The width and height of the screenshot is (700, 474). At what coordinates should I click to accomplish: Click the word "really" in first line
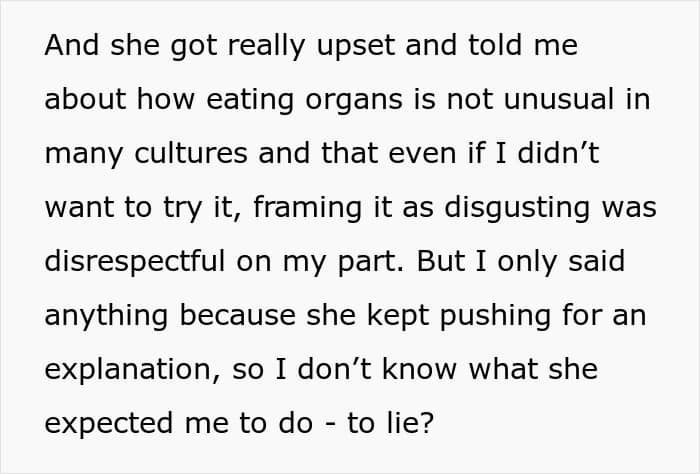coord(267,46)
